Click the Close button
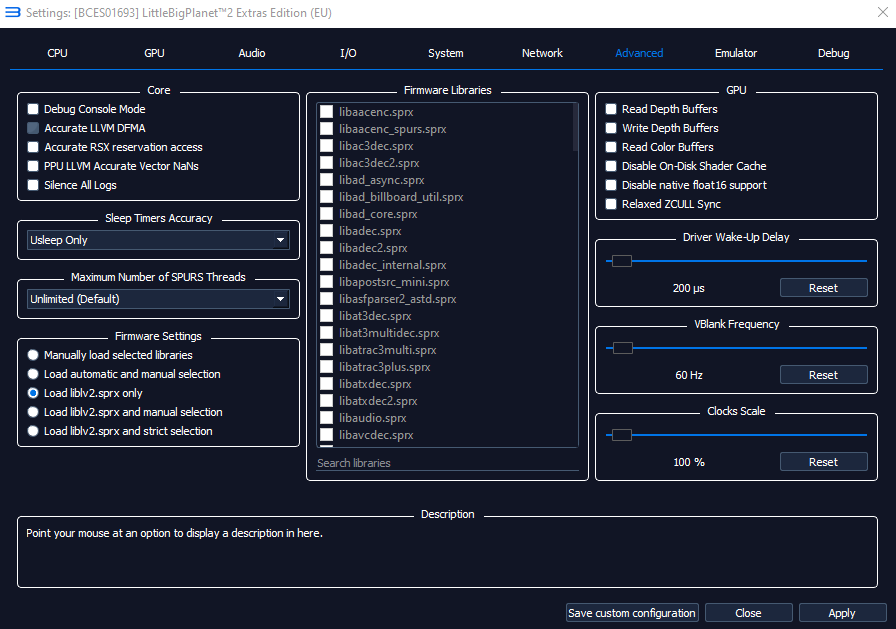Screen dimensions: 896x629 point(748,613)
